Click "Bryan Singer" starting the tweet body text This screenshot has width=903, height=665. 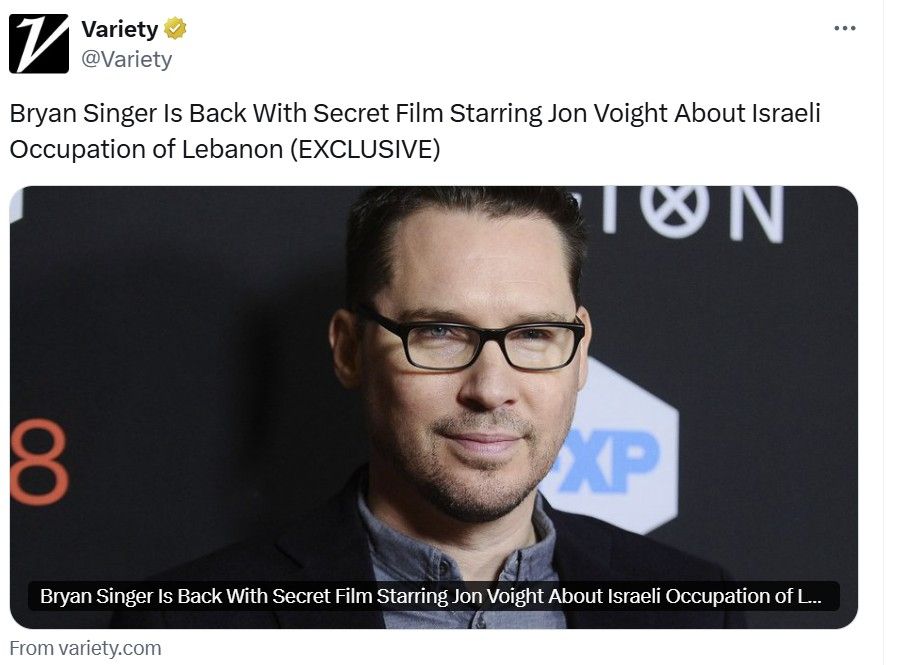coord(84,113)
